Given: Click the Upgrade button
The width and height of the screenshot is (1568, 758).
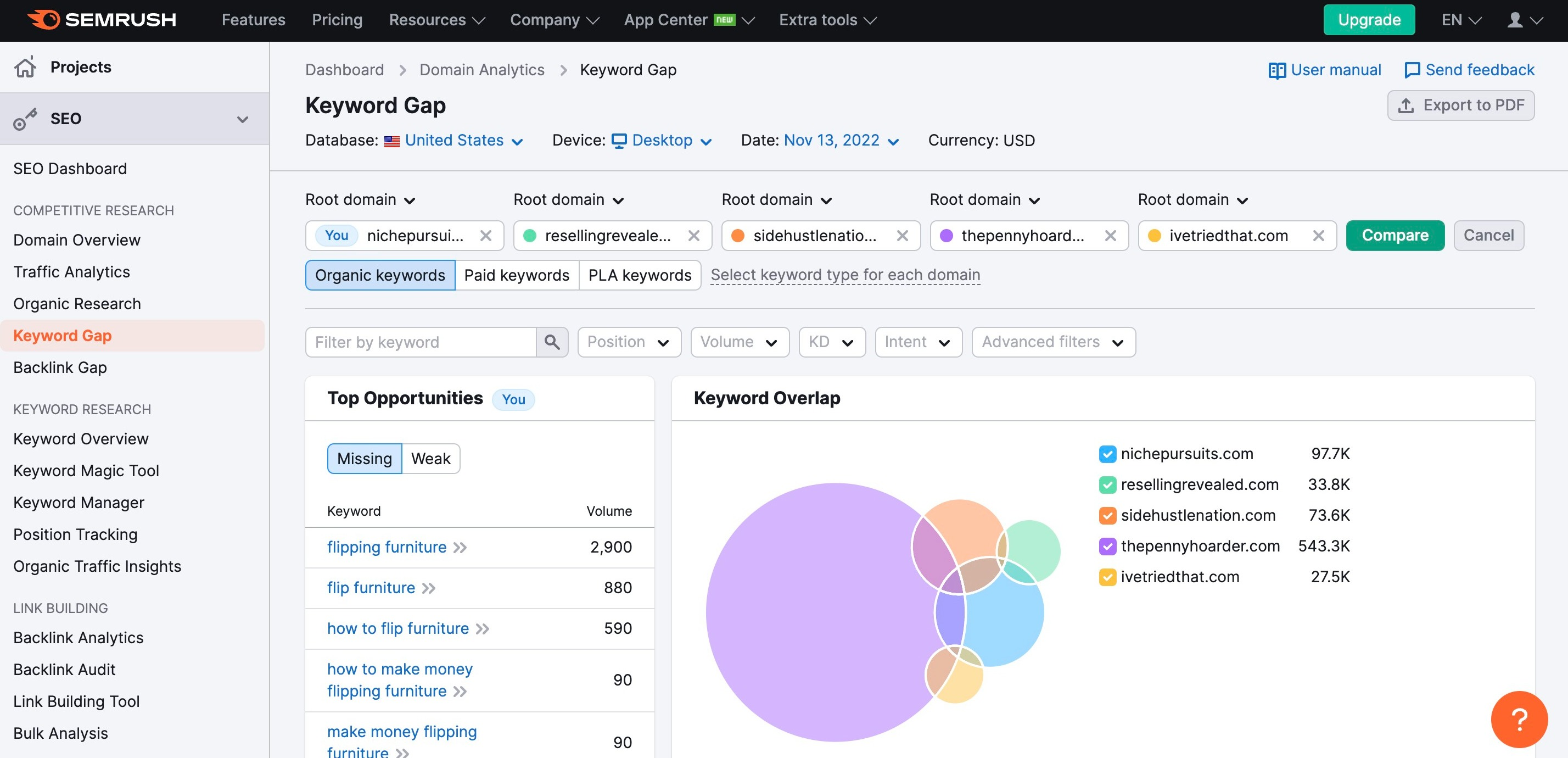Looking at the screenshot, I should (x=1369, y=20).
